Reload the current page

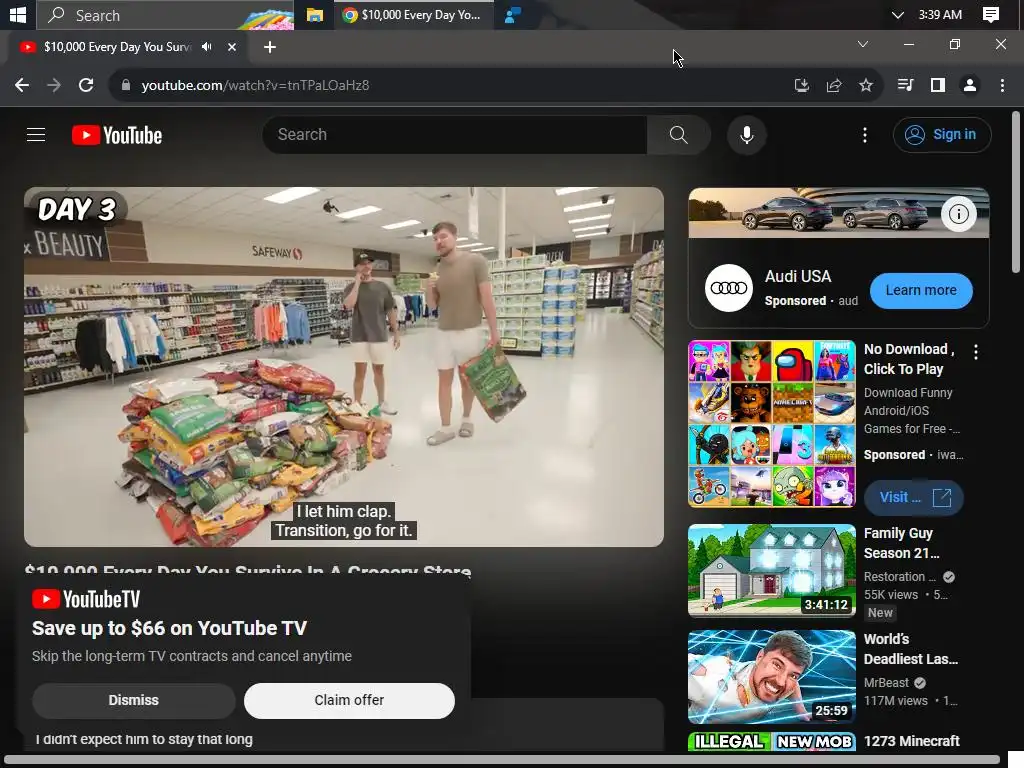(86, 86)
